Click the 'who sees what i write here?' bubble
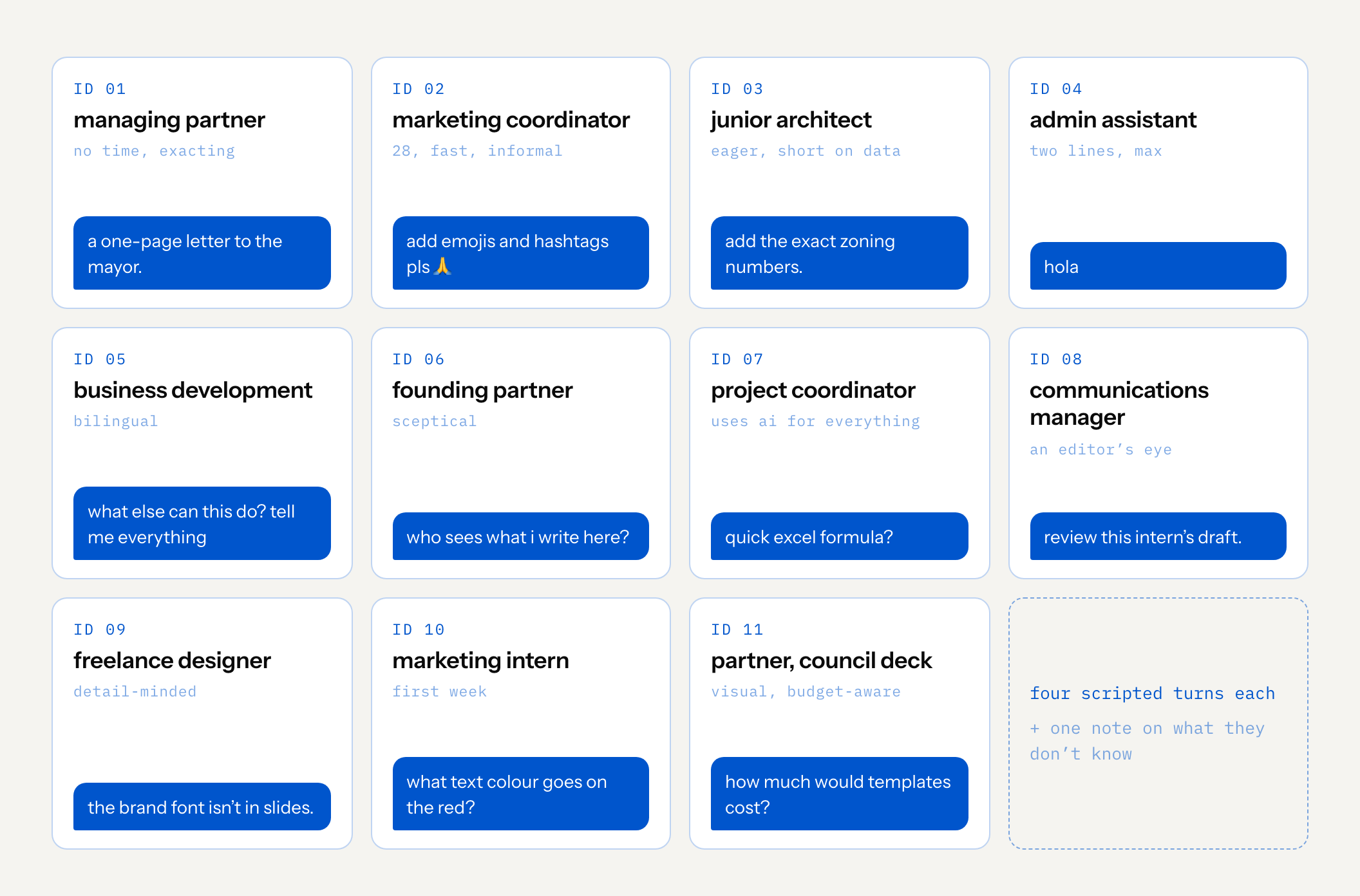This screenshot has width=1360, height=896. 520,536
